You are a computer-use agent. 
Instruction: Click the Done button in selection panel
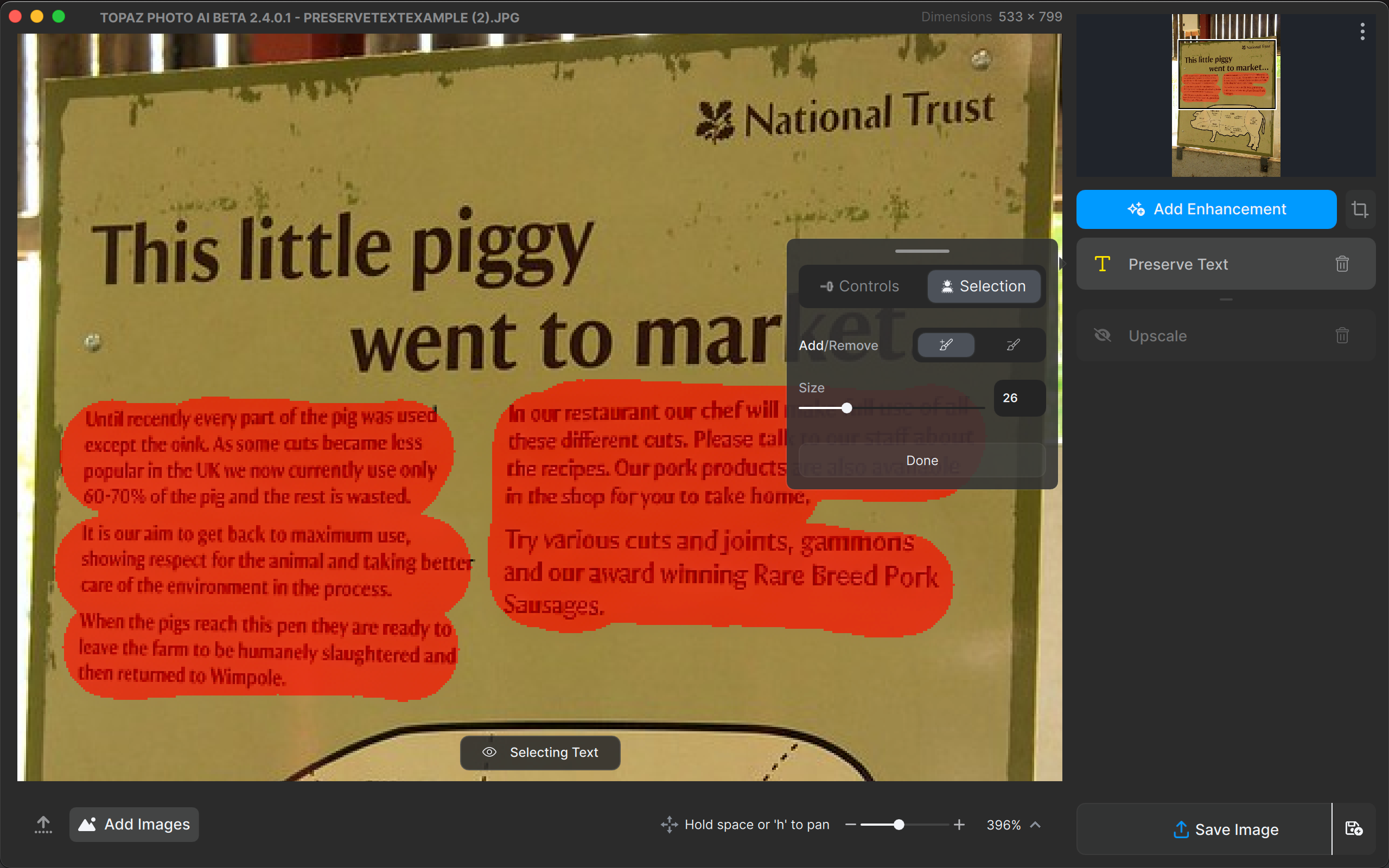(922, 460)
